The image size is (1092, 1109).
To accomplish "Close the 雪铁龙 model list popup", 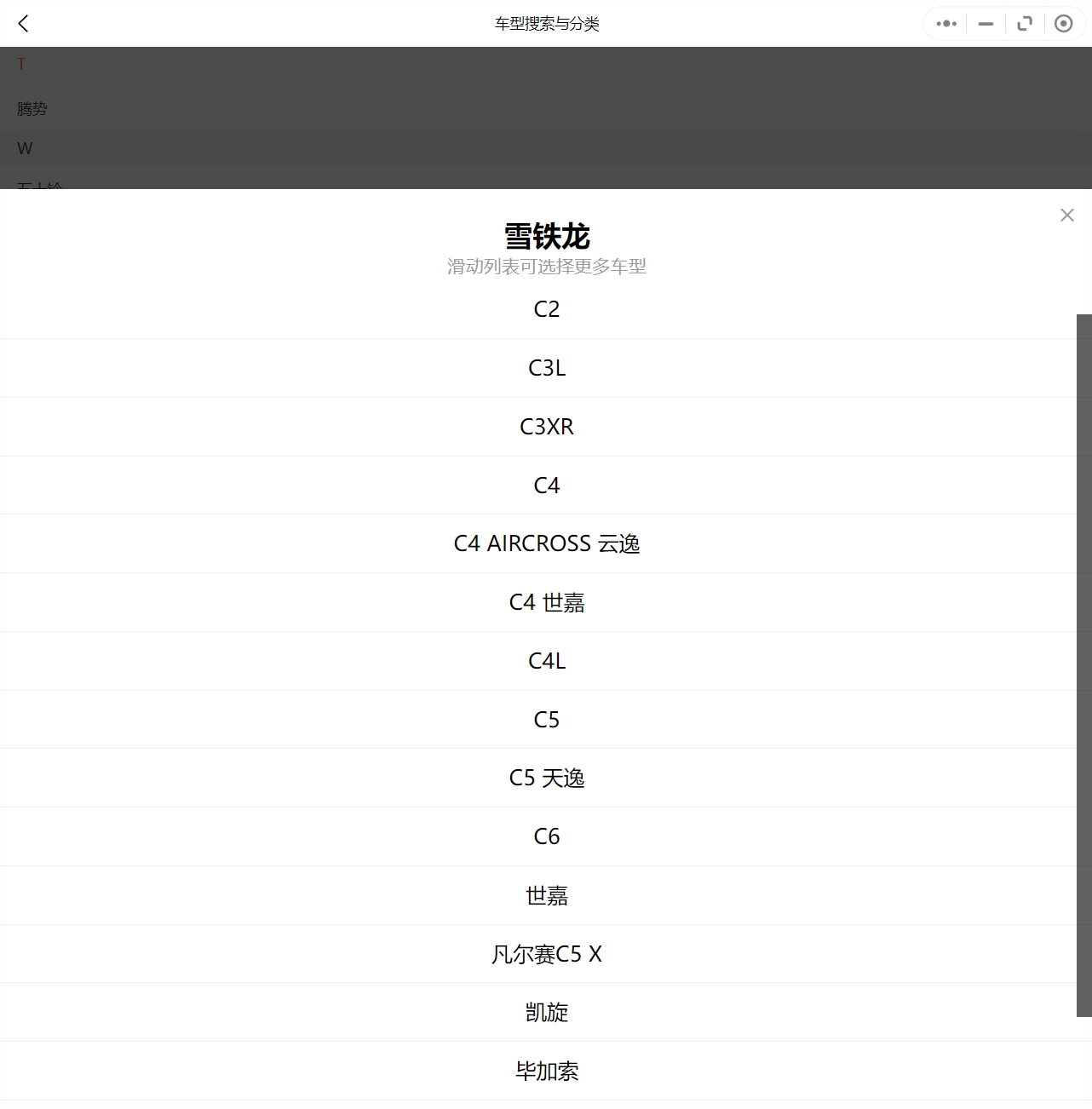I will coord(1066,215).
